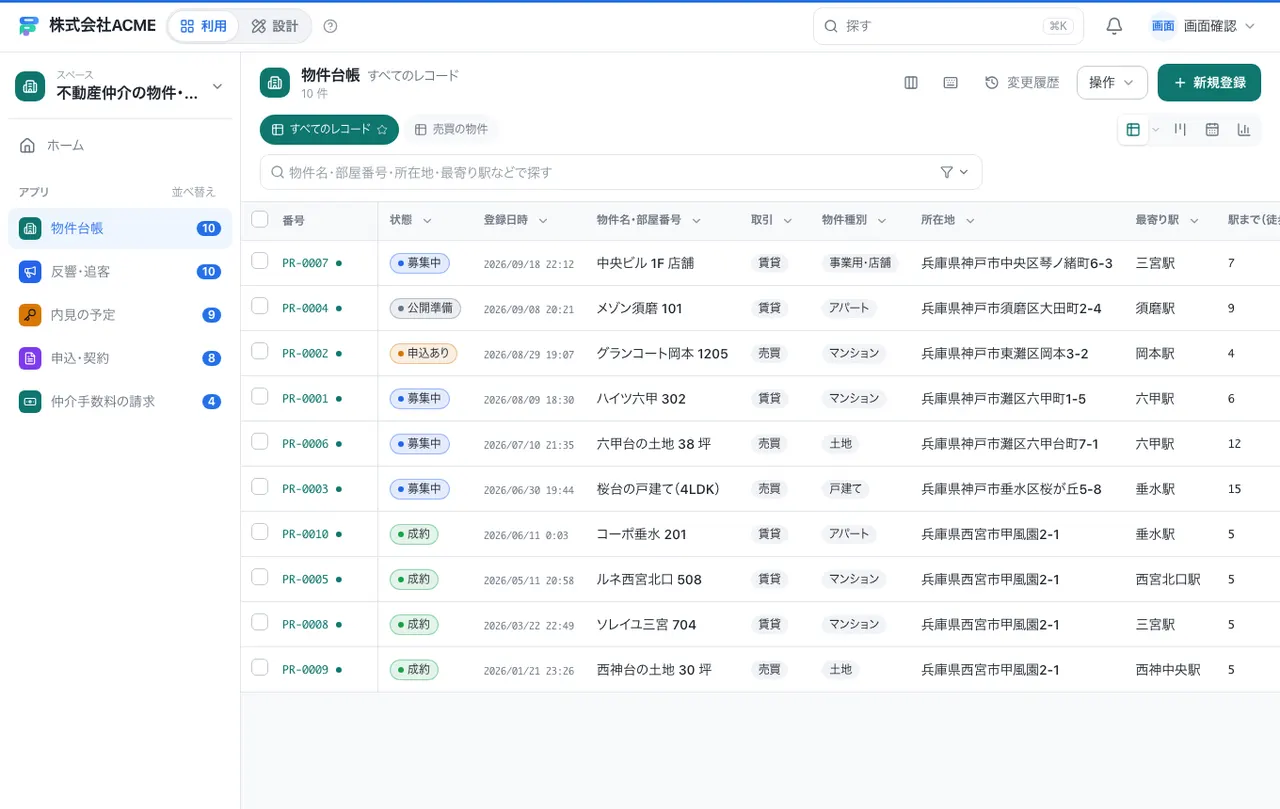Star the すべてのレコード view
This screenshot has height=809, width=1280.
pyautogui.click(x=381, y=129)
